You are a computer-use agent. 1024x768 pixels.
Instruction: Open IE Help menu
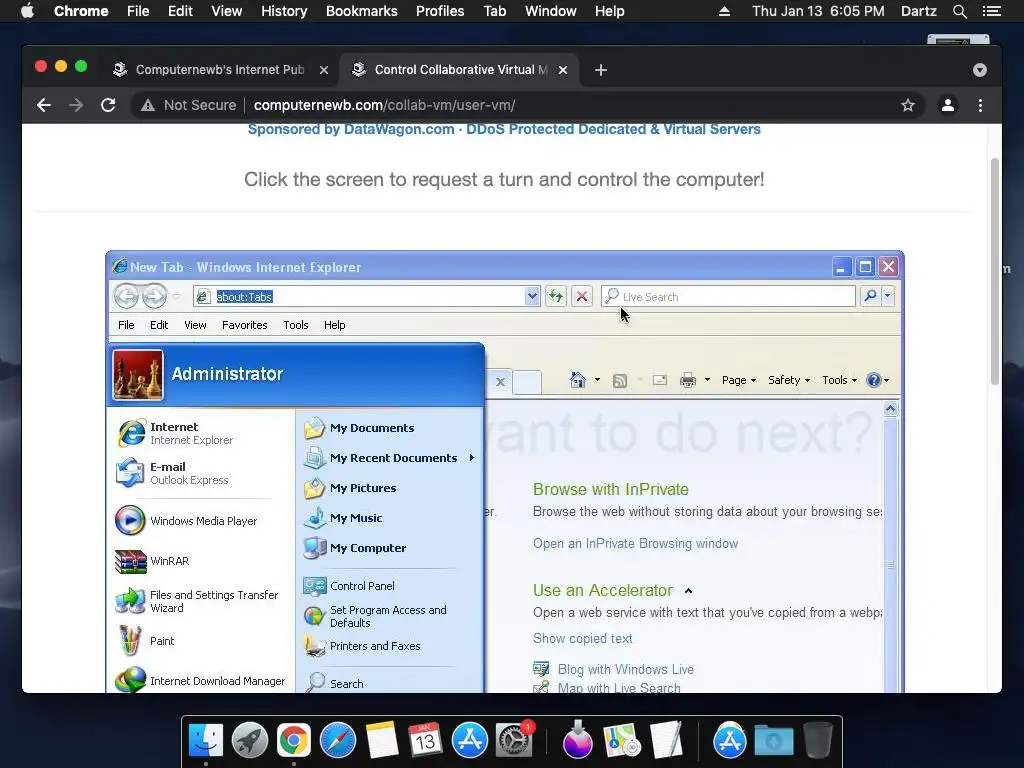[x=334, y=325]
